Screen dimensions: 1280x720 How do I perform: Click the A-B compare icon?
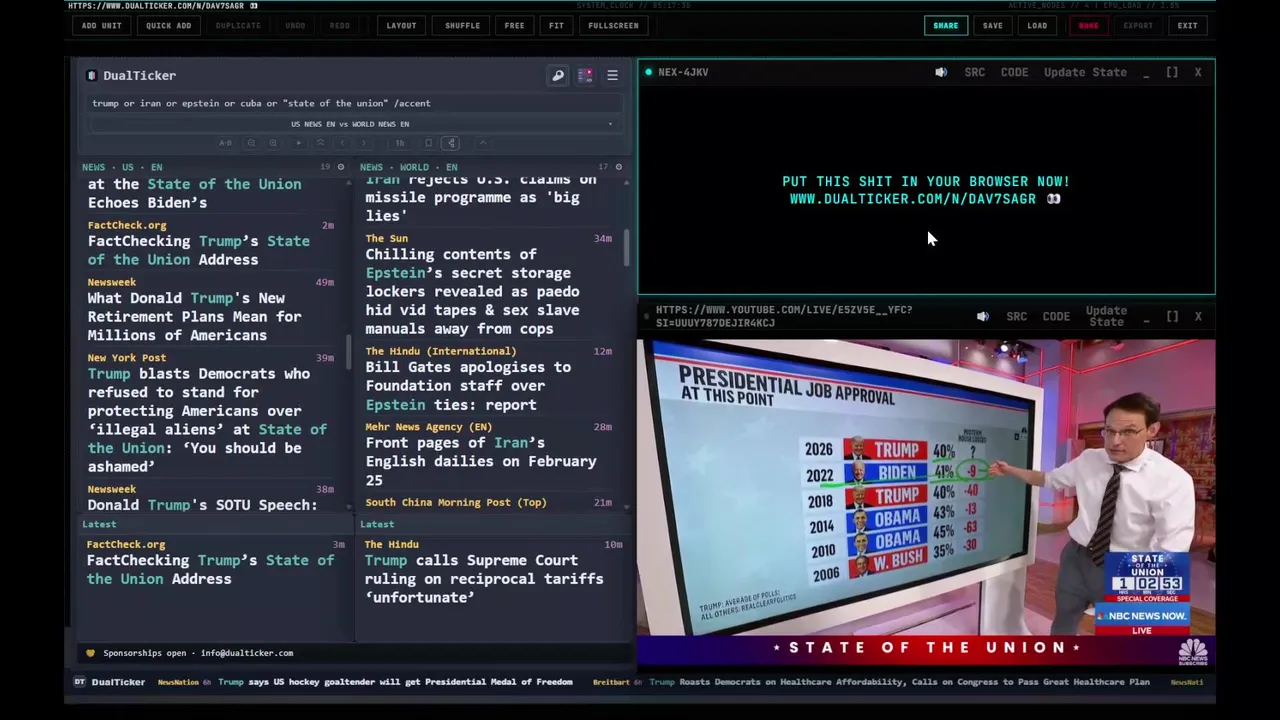coord(225,143)
